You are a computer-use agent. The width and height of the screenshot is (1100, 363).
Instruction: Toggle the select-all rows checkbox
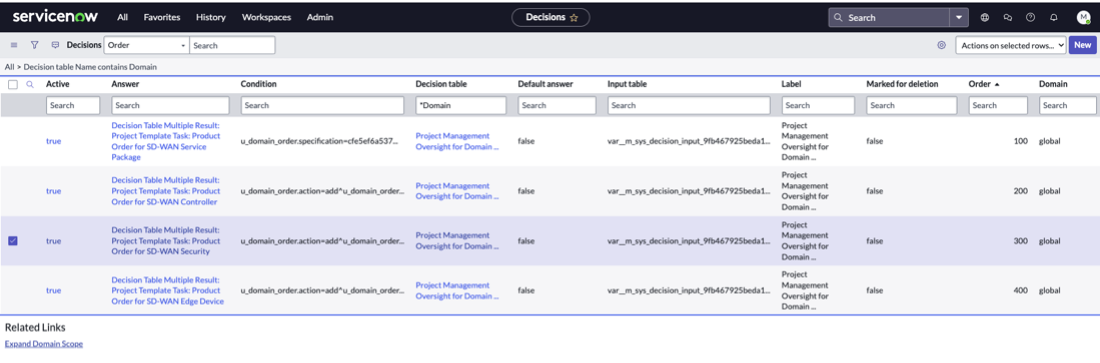click(x=13, y=84)
